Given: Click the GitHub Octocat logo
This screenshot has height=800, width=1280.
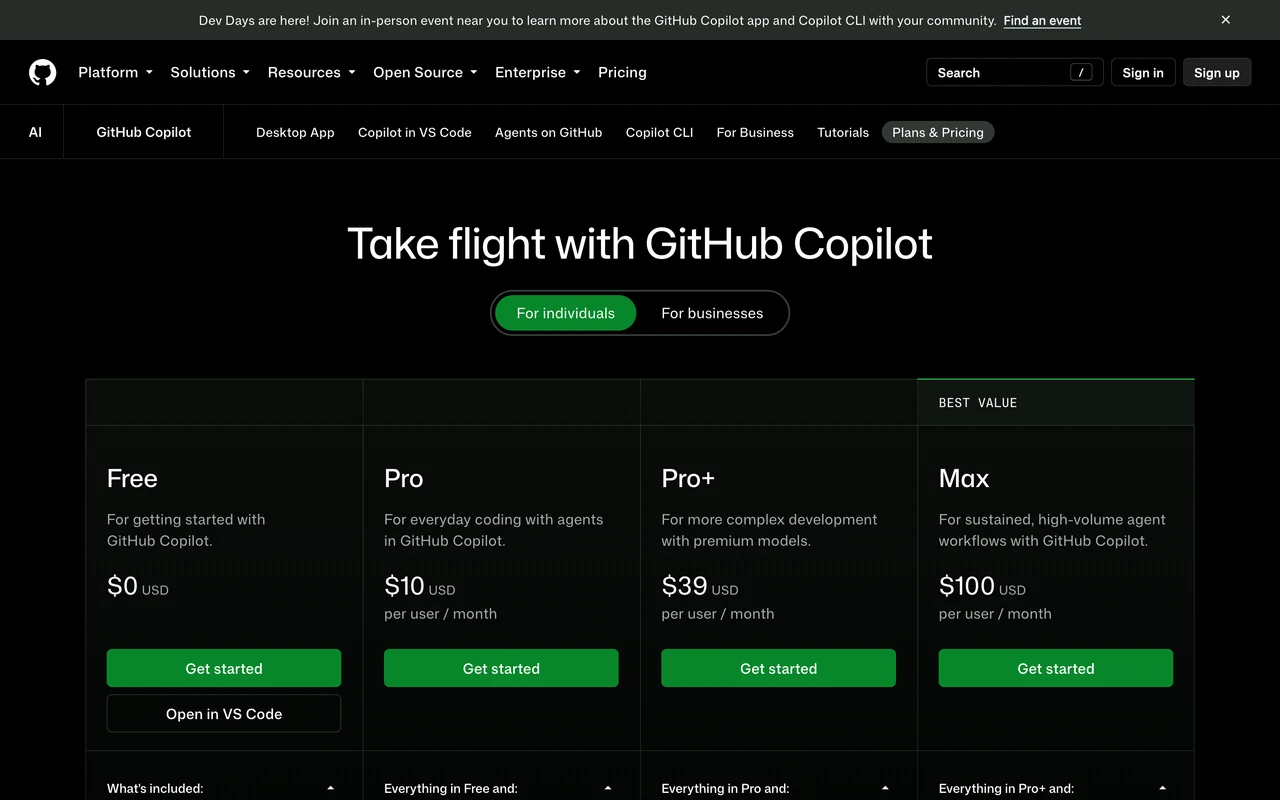Looking at the screenshot, I should coord(42,72).
